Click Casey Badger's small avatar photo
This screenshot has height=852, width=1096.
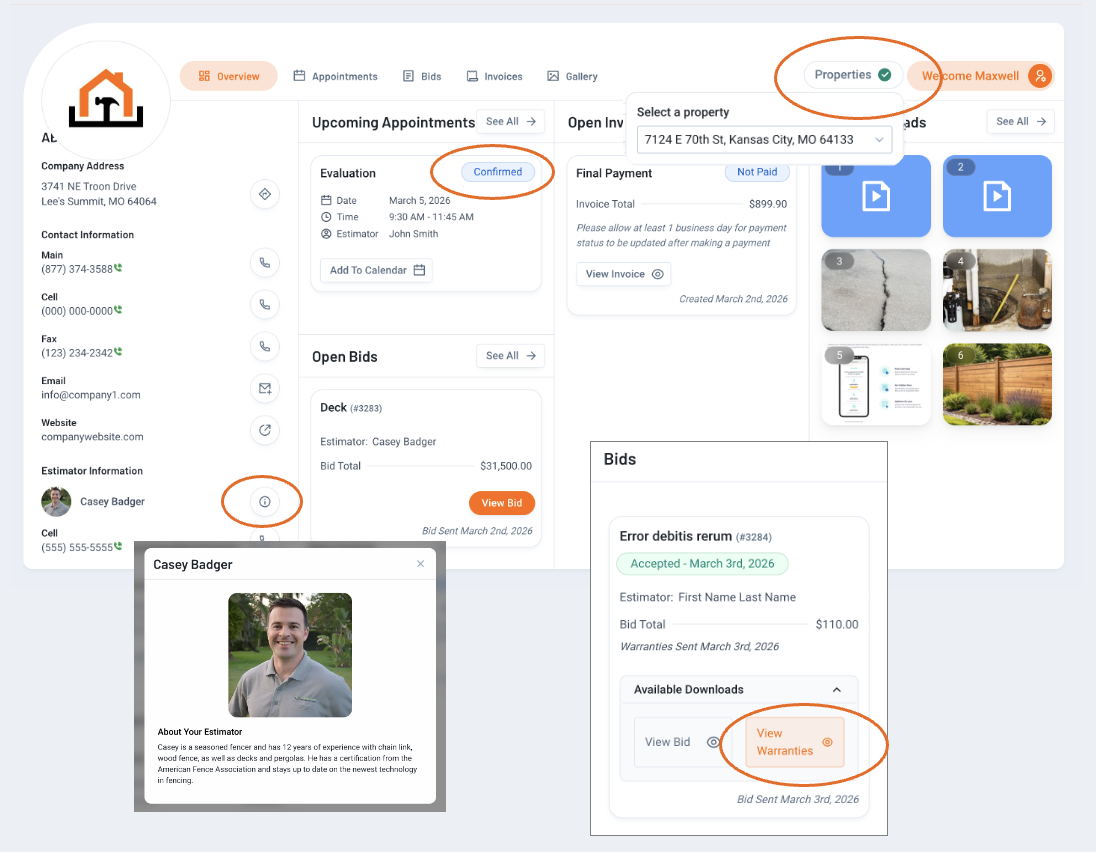point(56,501)
